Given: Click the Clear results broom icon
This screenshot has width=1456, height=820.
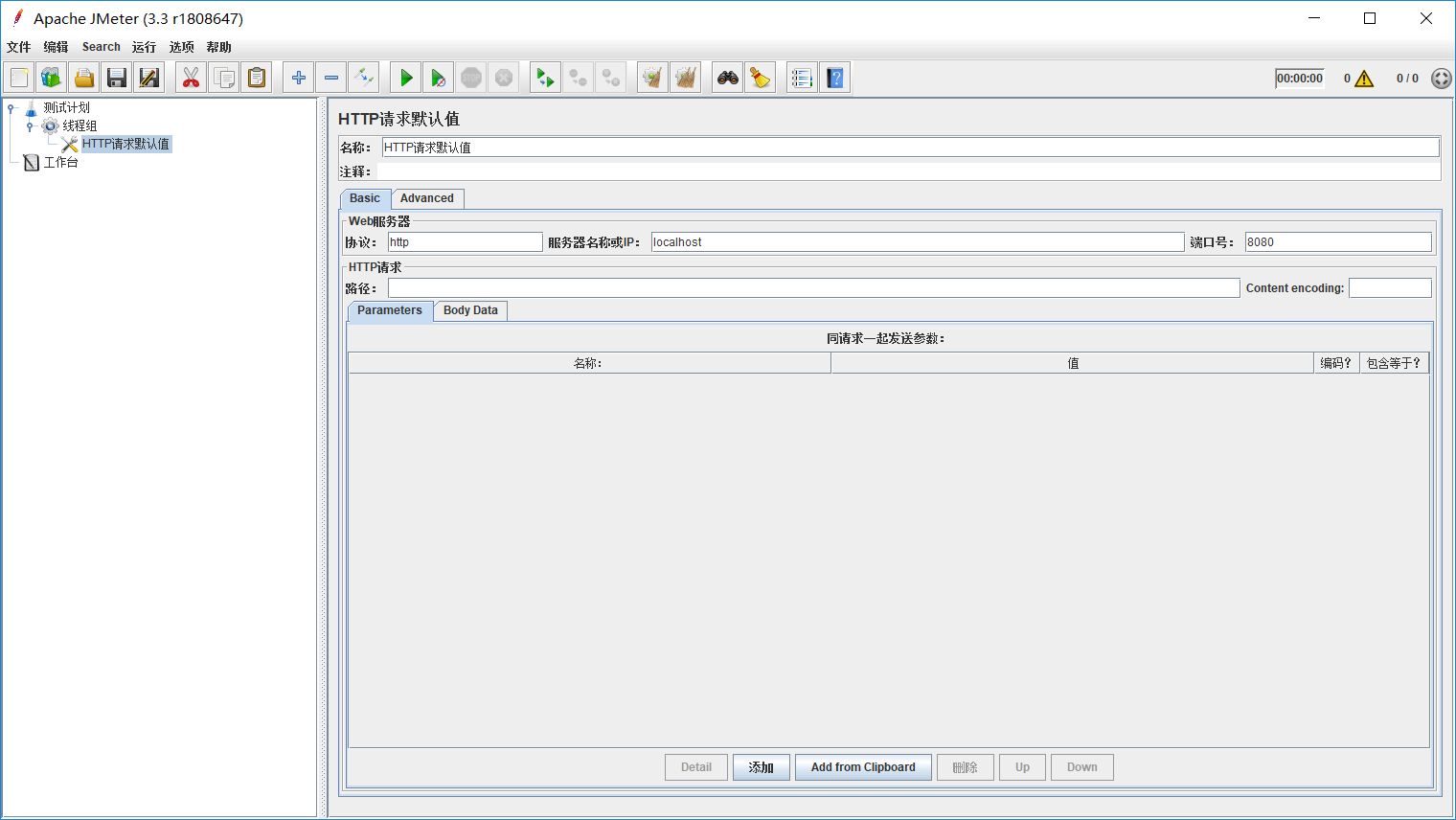Looking at the screenshot, I should pyautogui.click(x=760, y=77).
